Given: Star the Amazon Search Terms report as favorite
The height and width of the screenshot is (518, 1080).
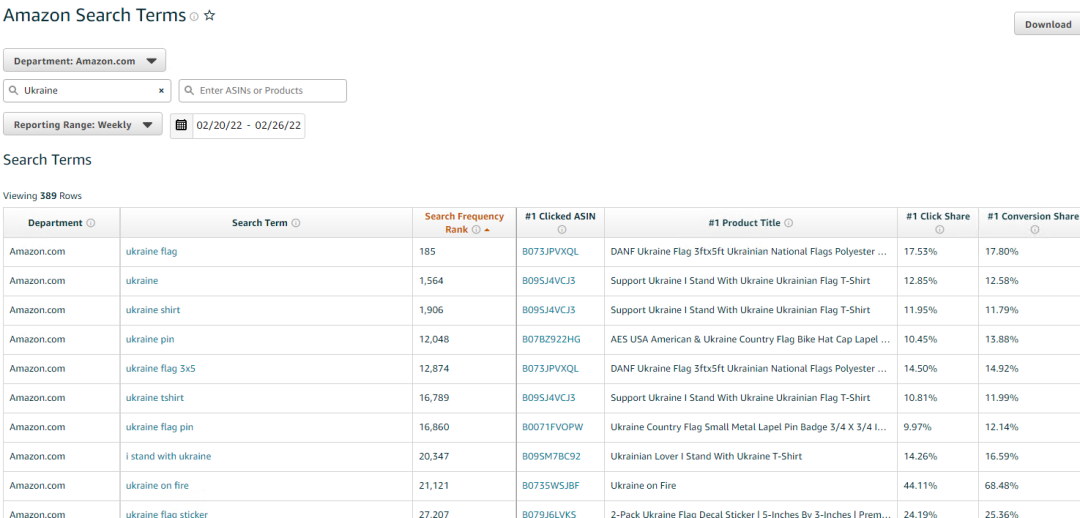Looking at the screenshot, I should coord(209,15).
